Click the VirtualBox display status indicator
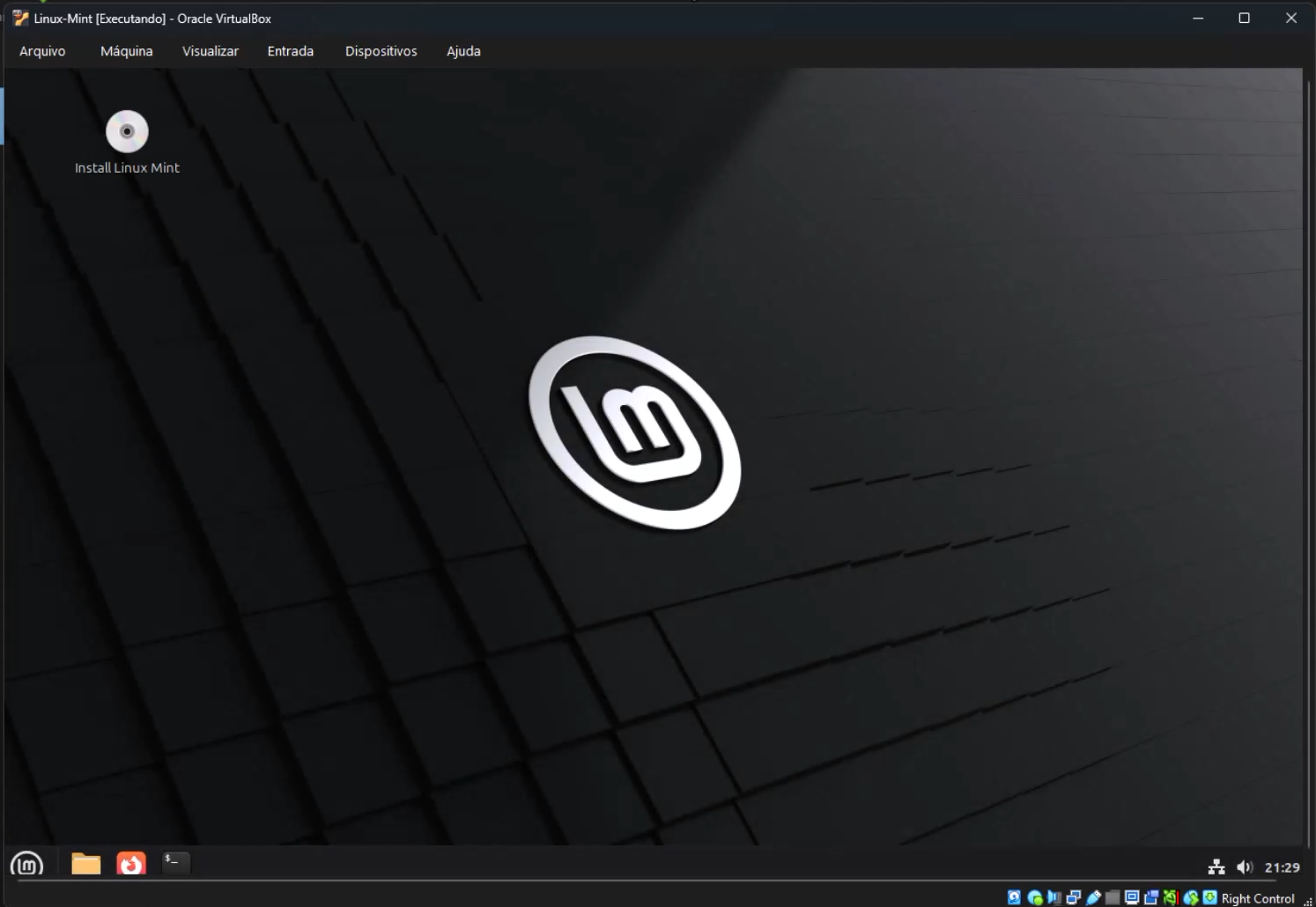The height and width of the screenshot is (907, 1316). click(1132, 898)
